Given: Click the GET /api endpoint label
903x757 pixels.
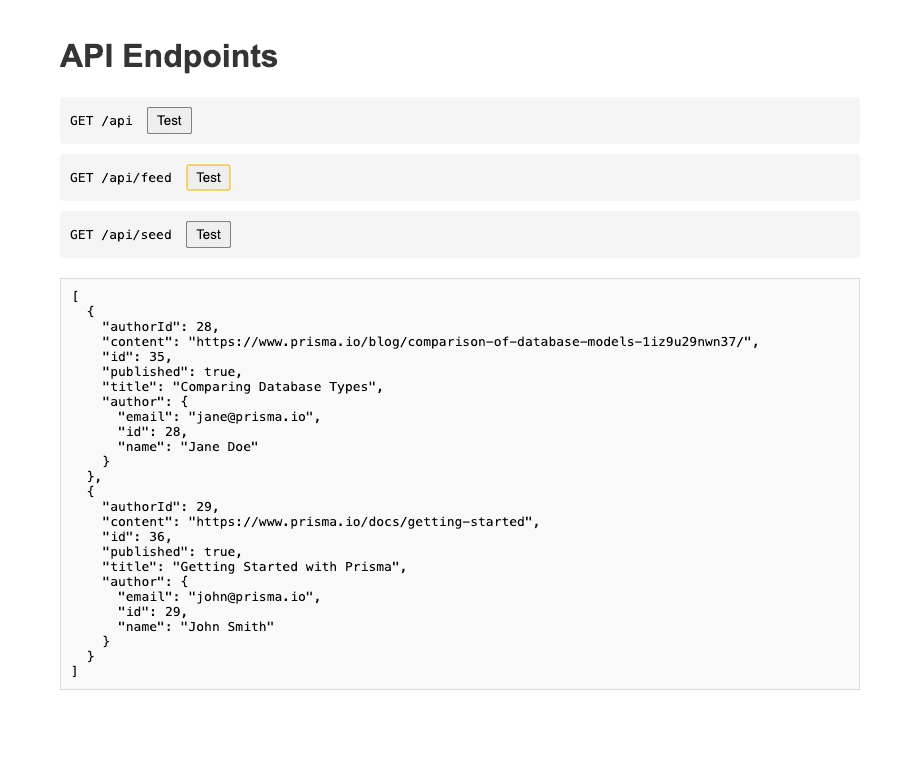Looking at the screenshot, I should coord(101,121).
